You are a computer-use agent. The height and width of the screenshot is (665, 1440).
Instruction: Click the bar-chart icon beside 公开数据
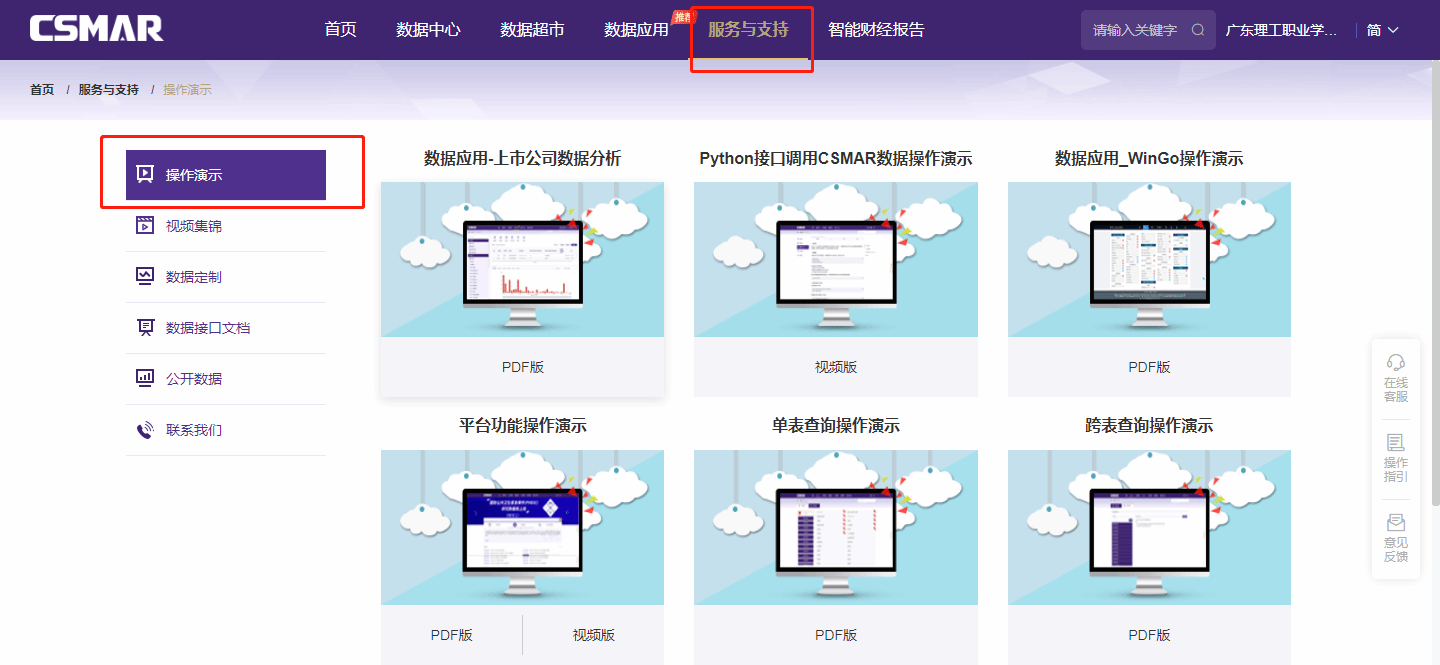(145, 379)
